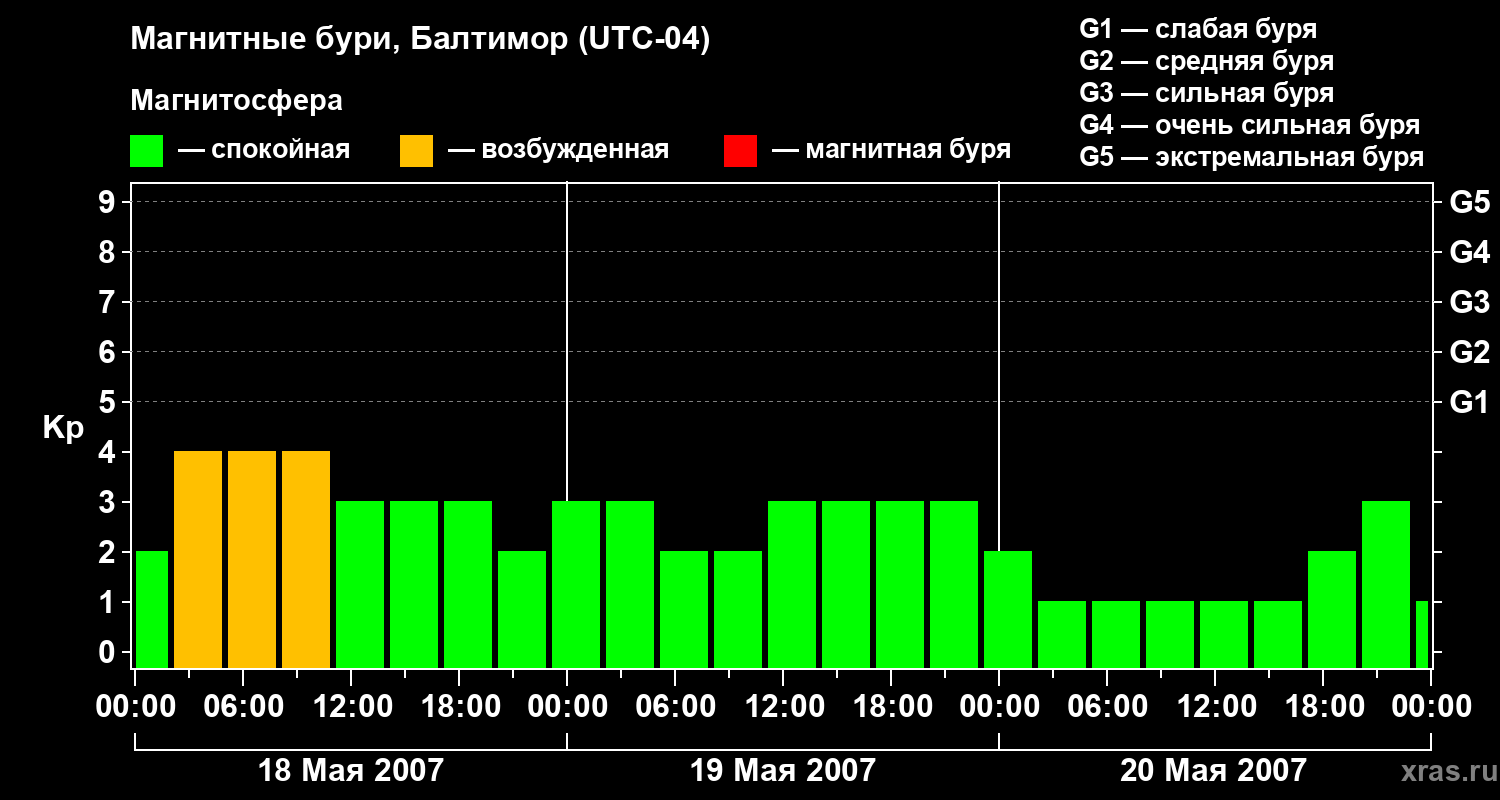This screenshot has height=800, width=1500.
Task: Click the only Kp 3 bar on 20 Мая
Action: (x=1386, y=585)
